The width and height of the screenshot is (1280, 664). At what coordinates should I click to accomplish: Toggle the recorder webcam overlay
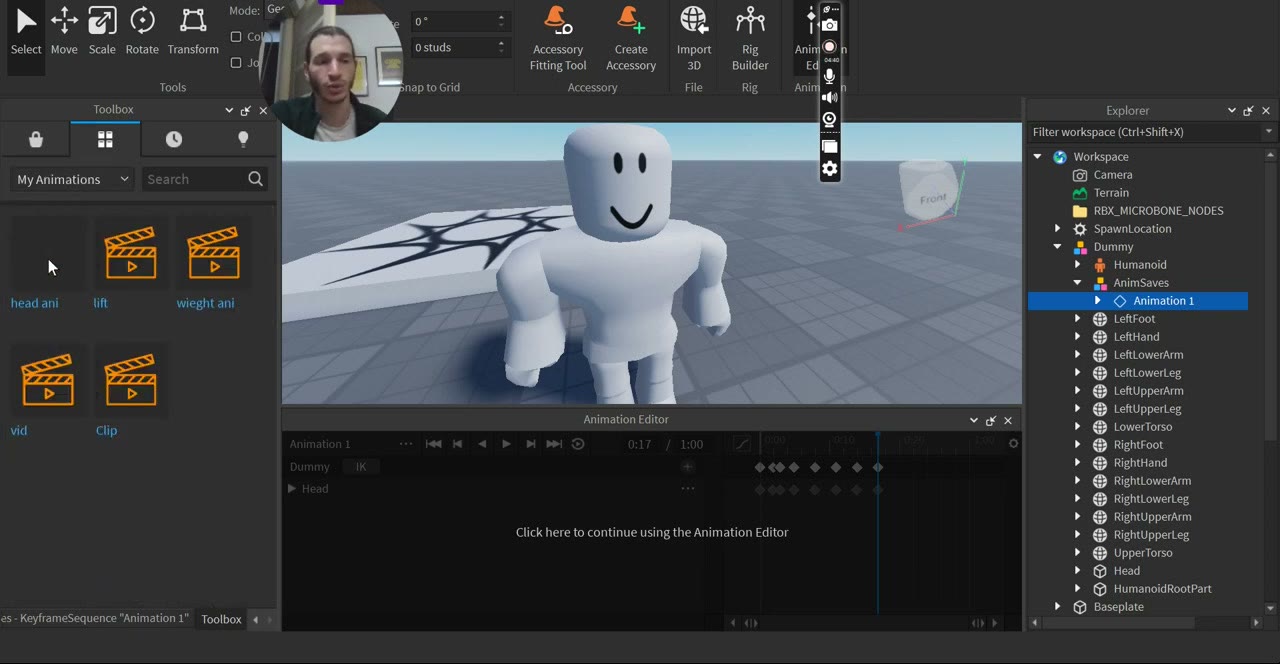pyautogui.click(x=829, y=120)
